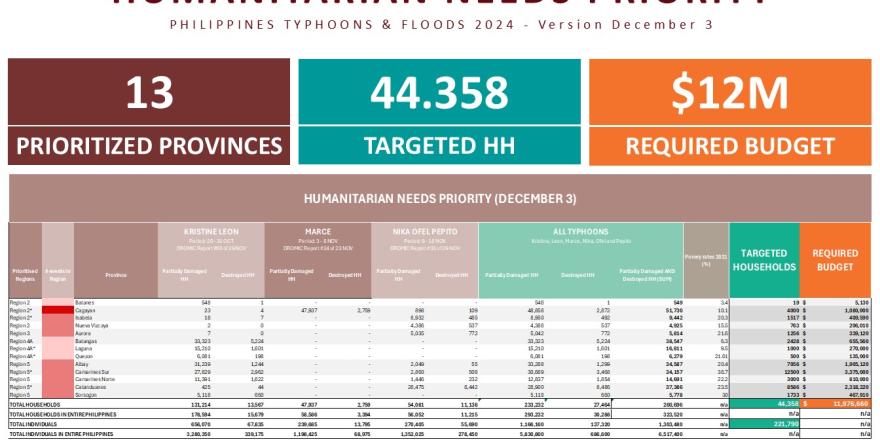This screenshot has height=440, width=880.
Task: Select the Province column header
Action: click(x=115, y=274)
